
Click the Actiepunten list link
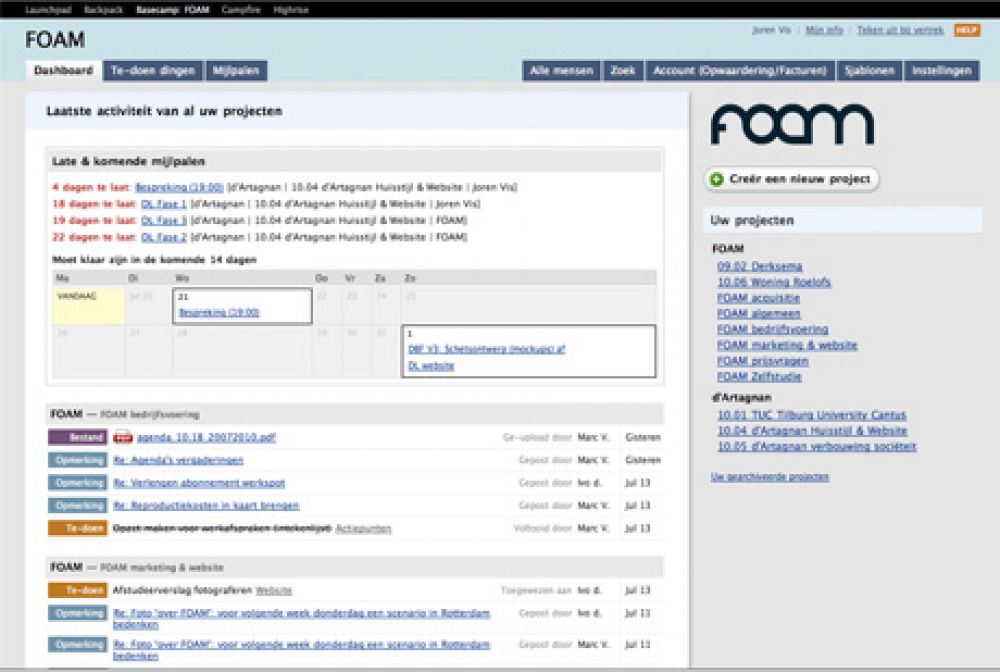coord(364,528)
